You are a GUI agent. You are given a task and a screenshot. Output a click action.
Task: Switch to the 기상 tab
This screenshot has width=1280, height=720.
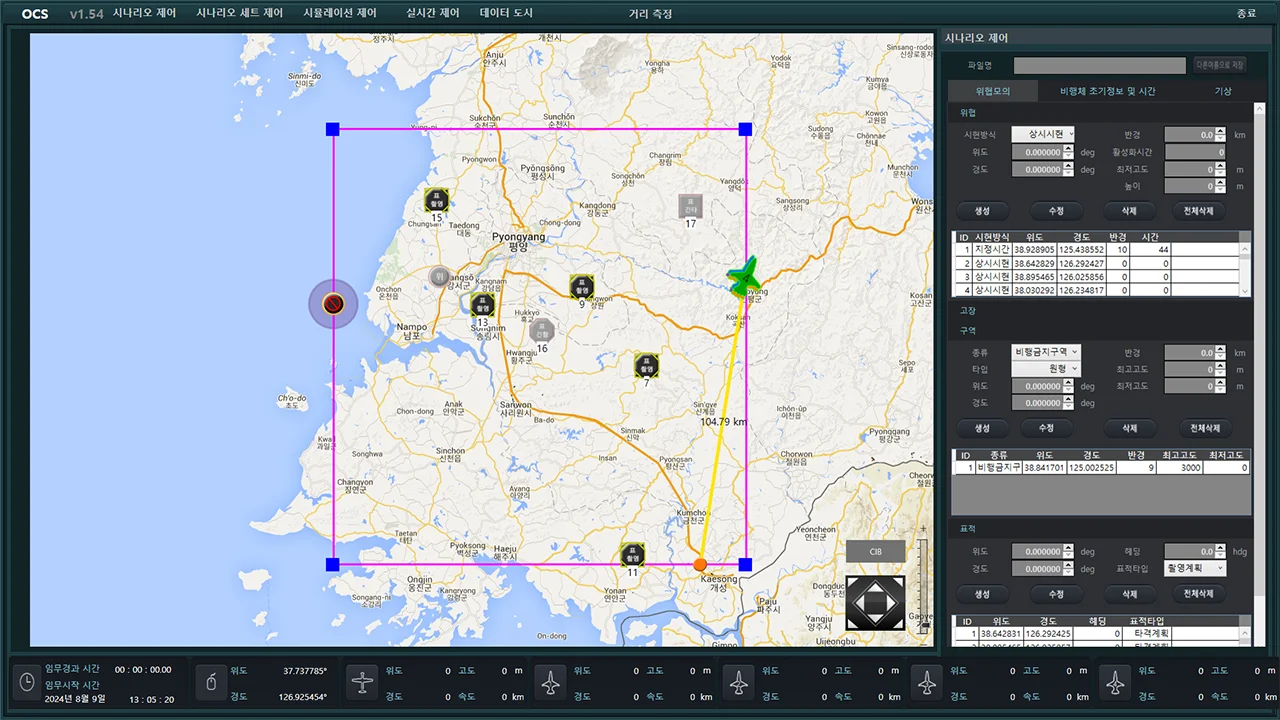[1222, 91]
